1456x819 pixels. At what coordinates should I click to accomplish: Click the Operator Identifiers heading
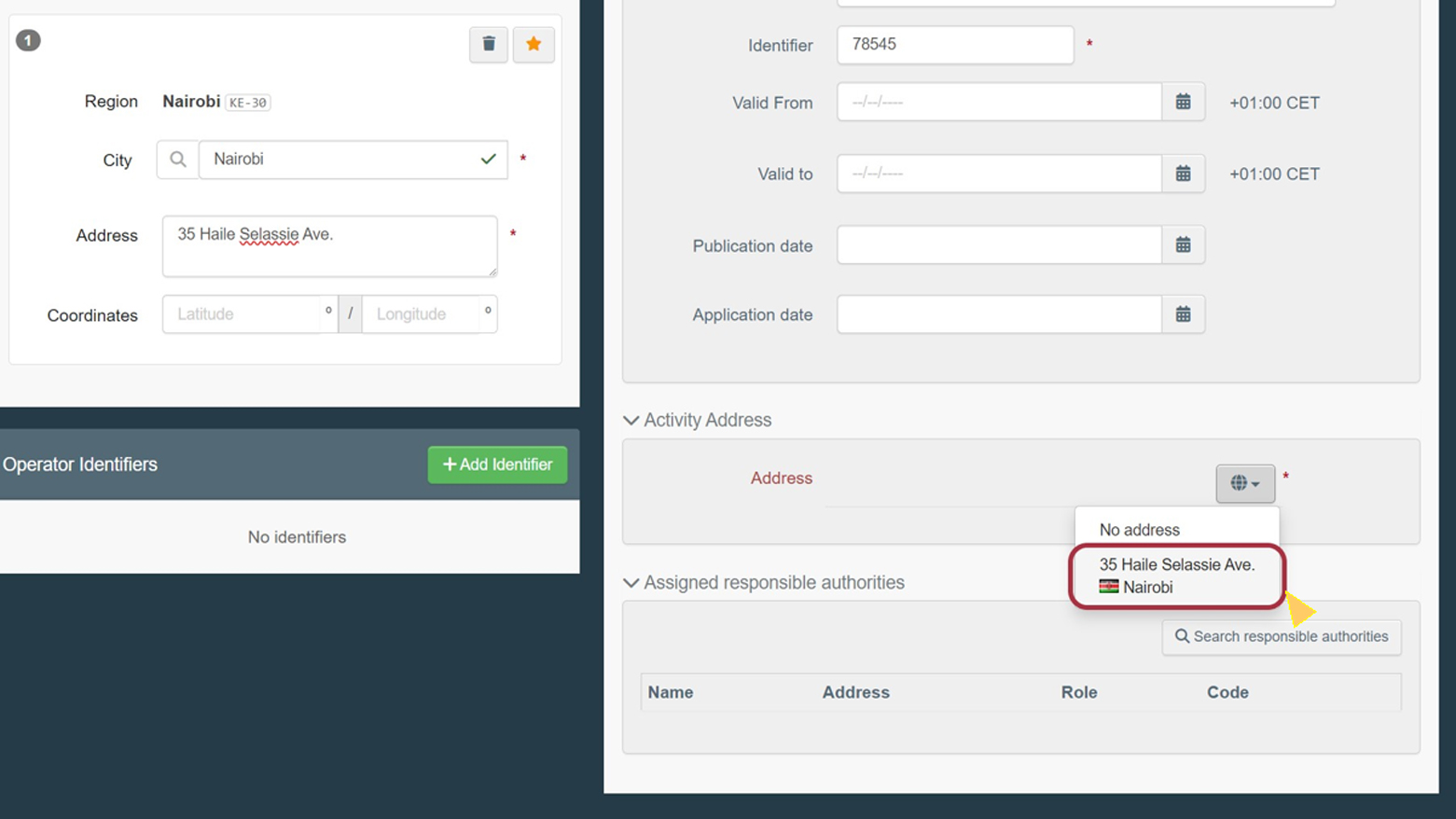point(80,465)
